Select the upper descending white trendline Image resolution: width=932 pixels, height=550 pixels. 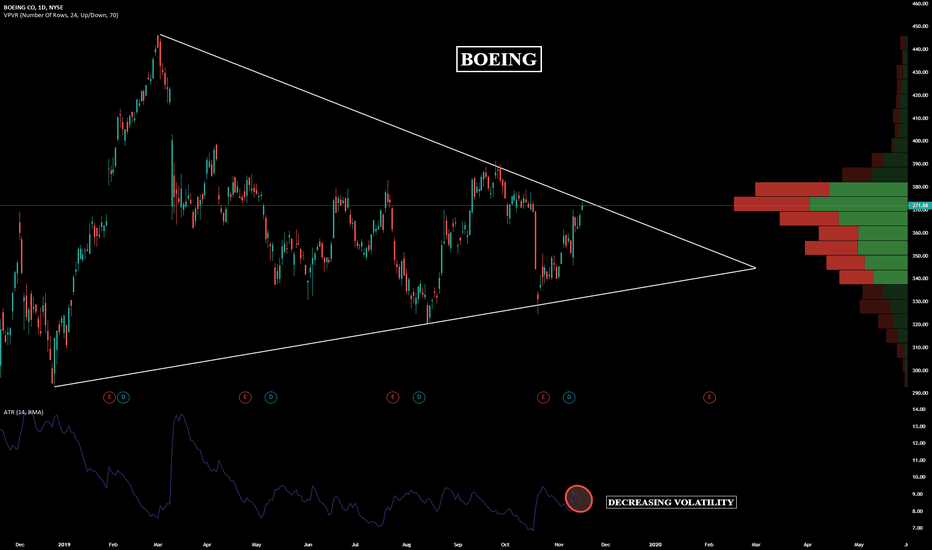click(x=458, y=152)
